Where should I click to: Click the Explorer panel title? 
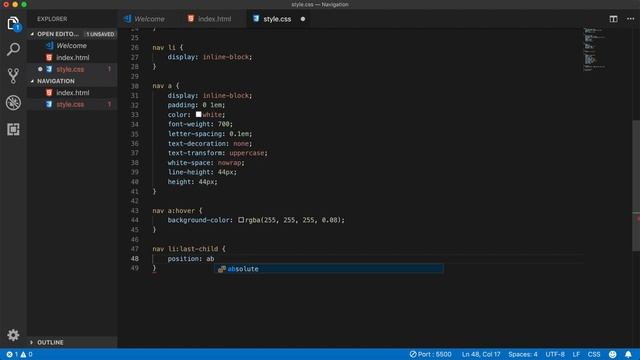52,19
